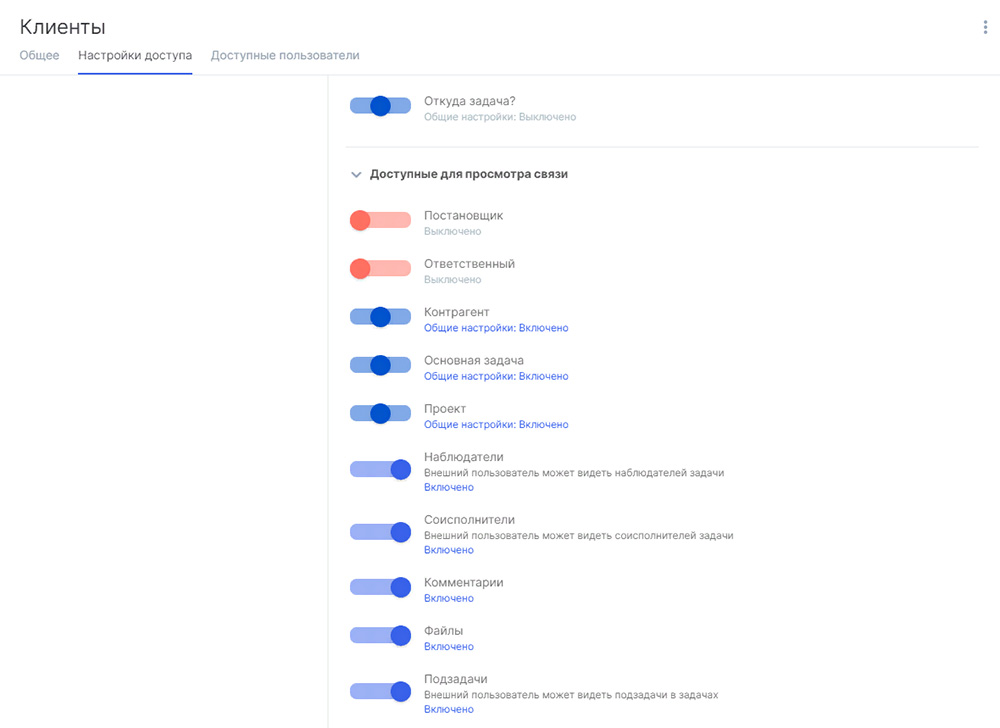This screenshot has height=728, width=1000.
Task: Open the three-dot options menu
Action: coord(985,28)
